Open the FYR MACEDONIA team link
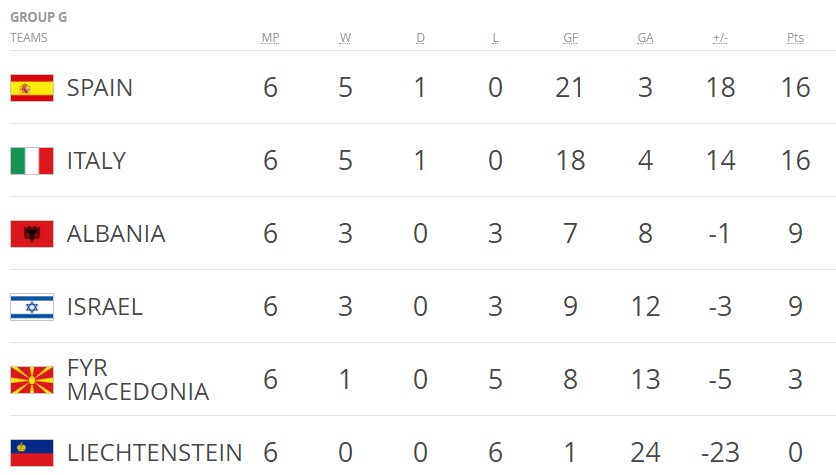 click(x=138, y=380)
